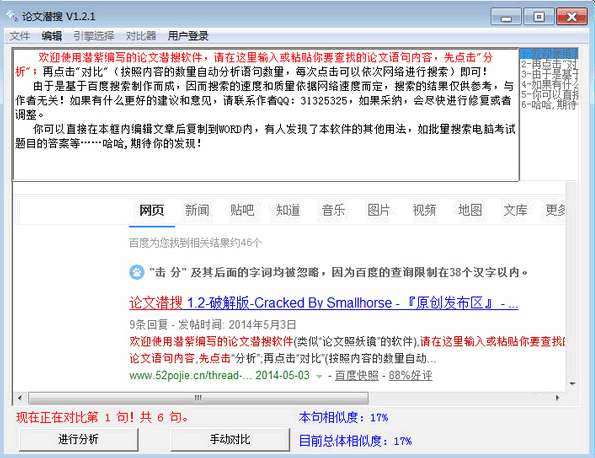Select sentence 6-哈哈,期待 in the list
Screen dimensions: 595x458
549,105
